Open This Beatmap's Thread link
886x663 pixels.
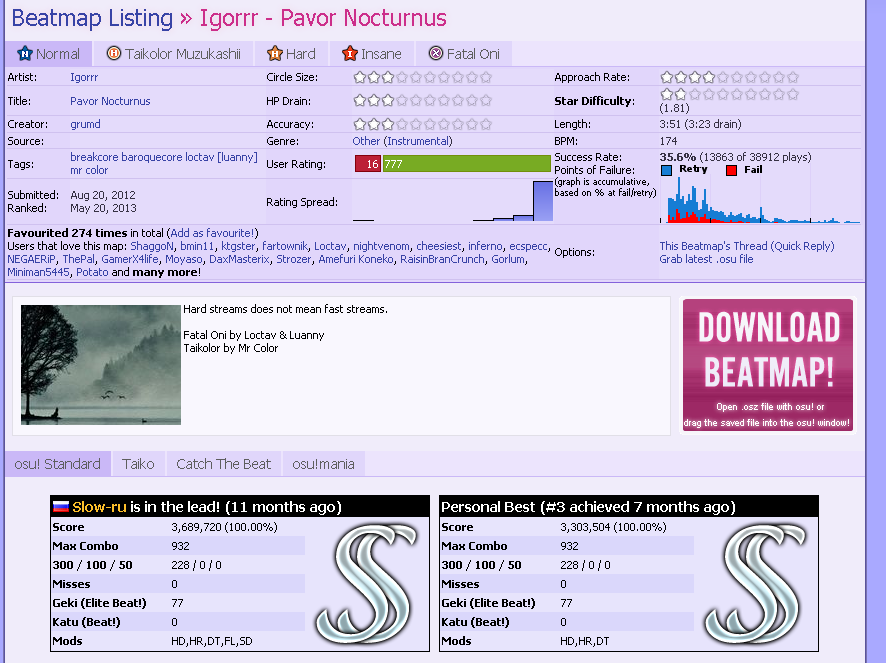[x=713, y=246]
